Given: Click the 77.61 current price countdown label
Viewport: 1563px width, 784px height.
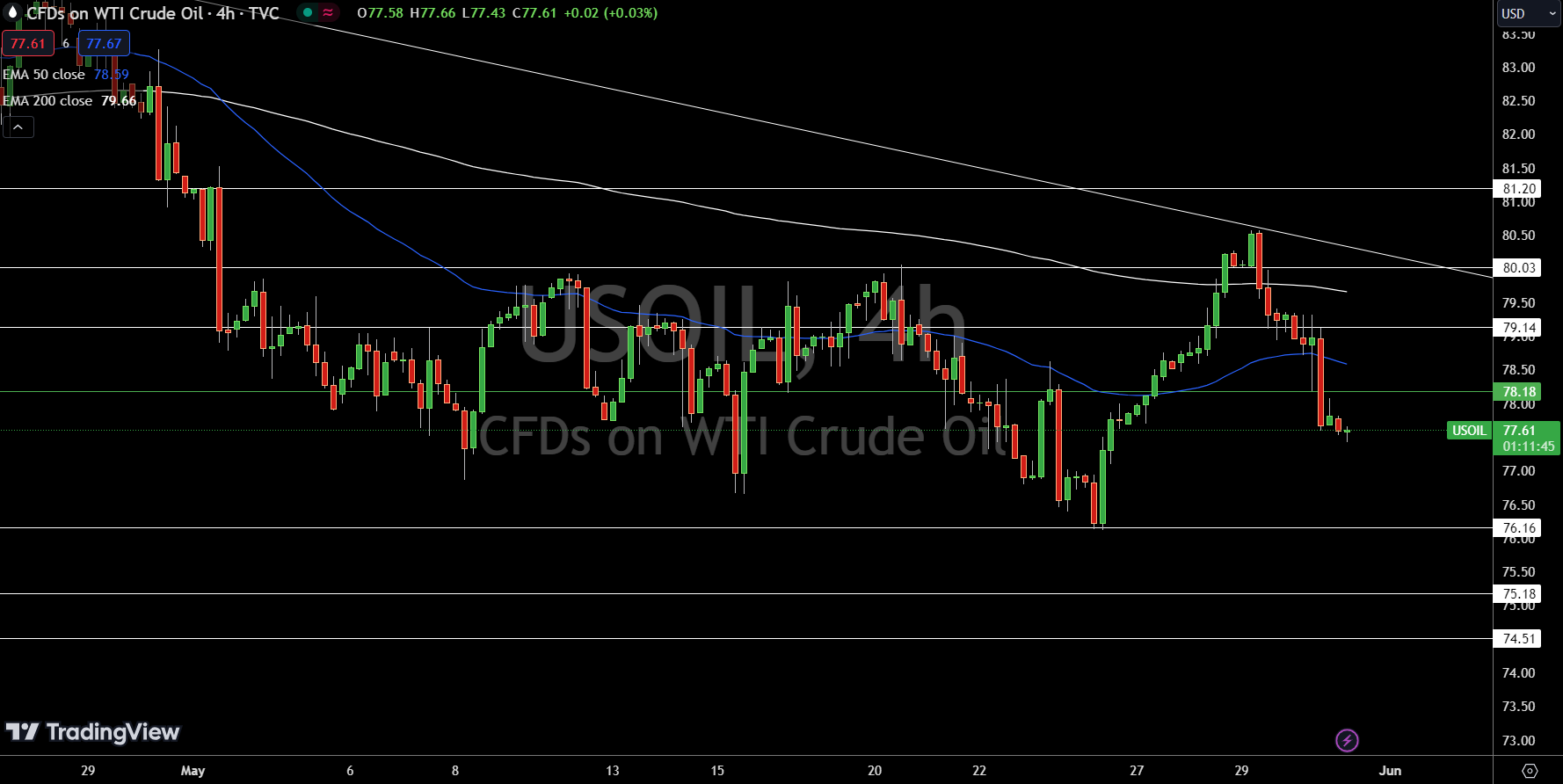Looking at the screenshot, I should click(1527, 438).
